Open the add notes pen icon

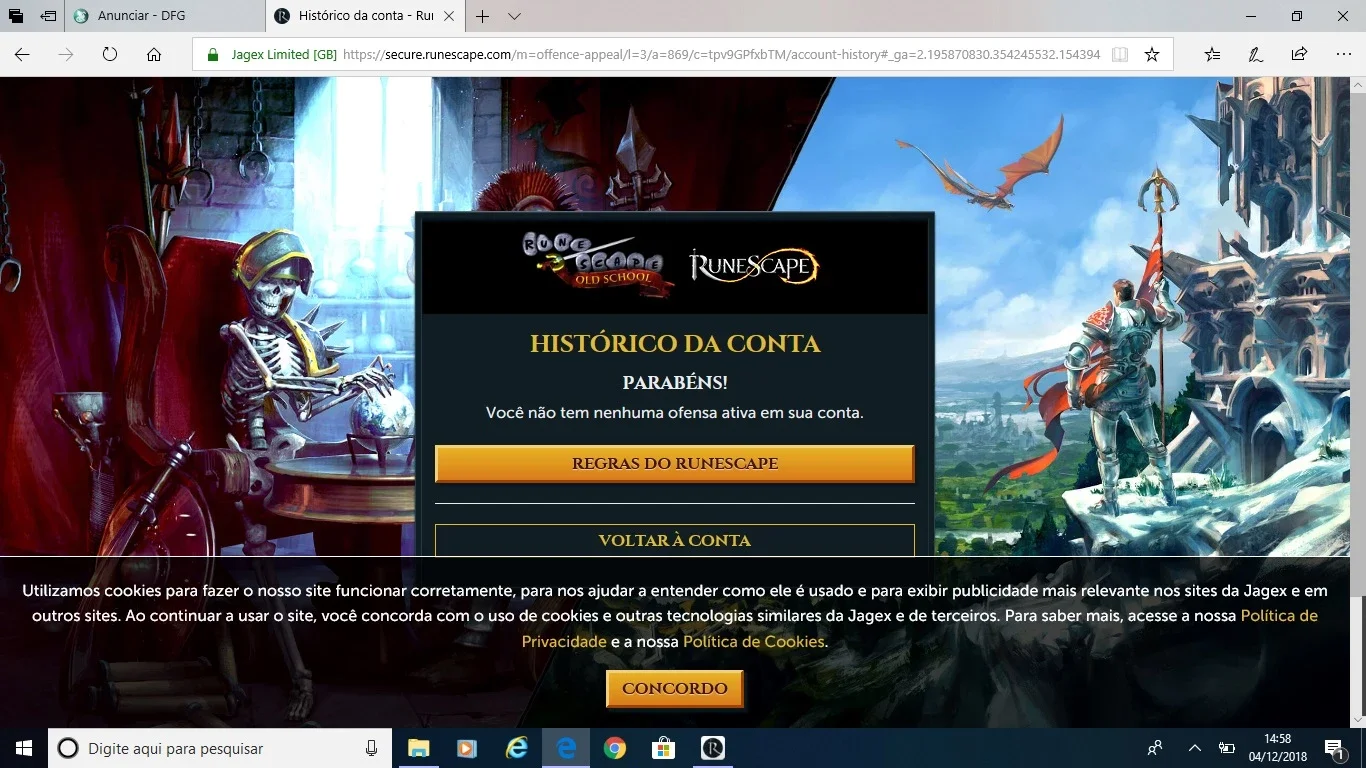click(1256, 55)
